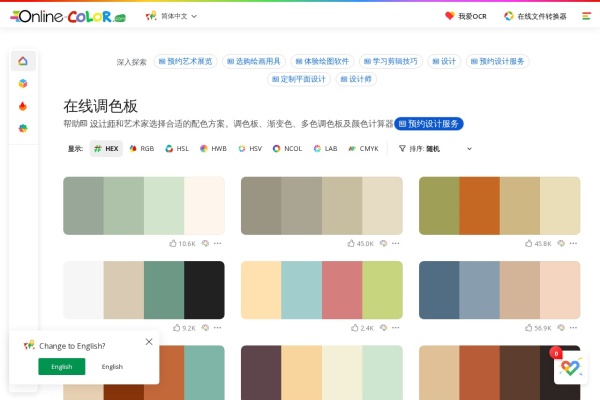Select LAB display format

[x=325, y=149]
